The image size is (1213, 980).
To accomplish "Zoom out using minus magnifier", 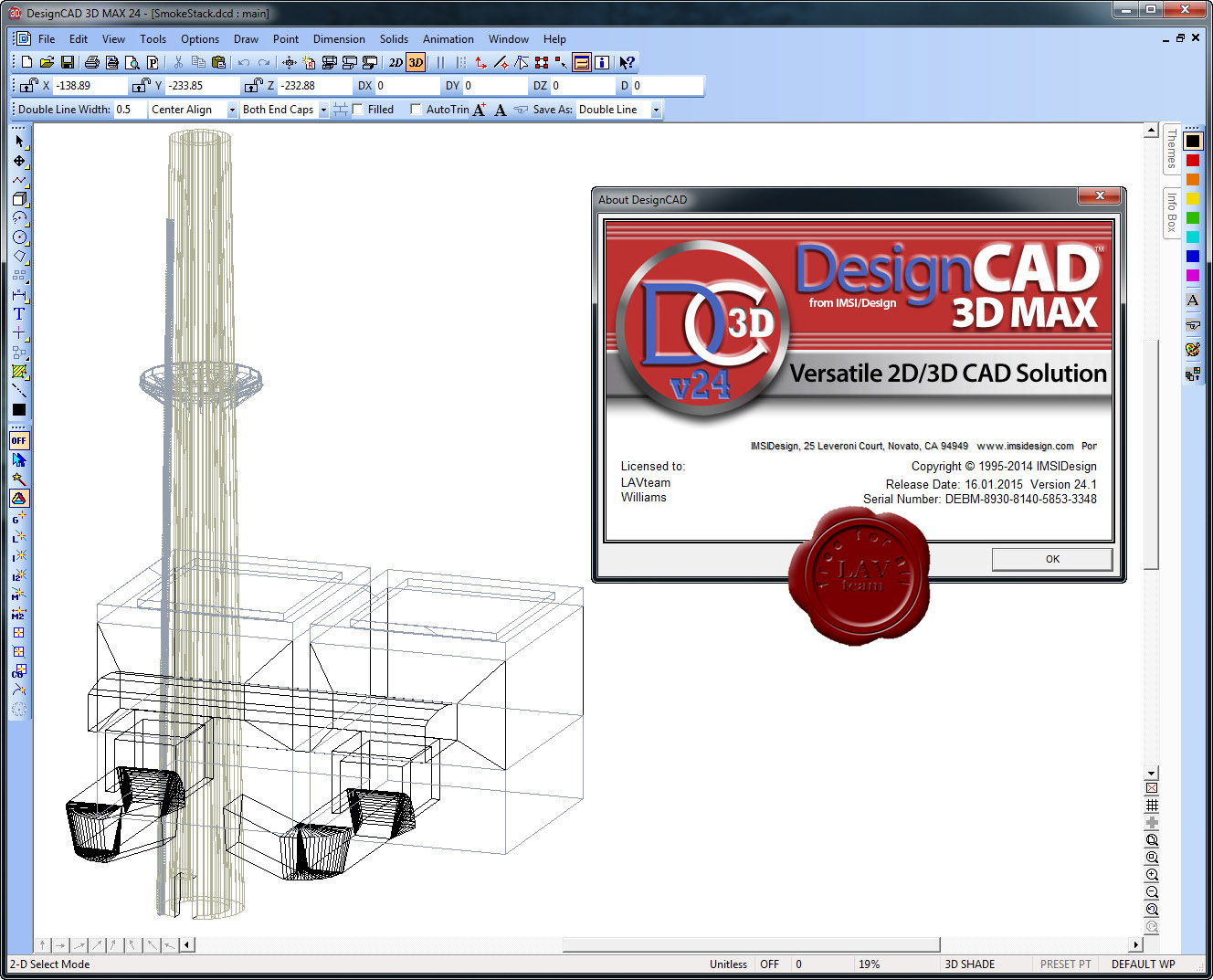I will point(1152,891).
